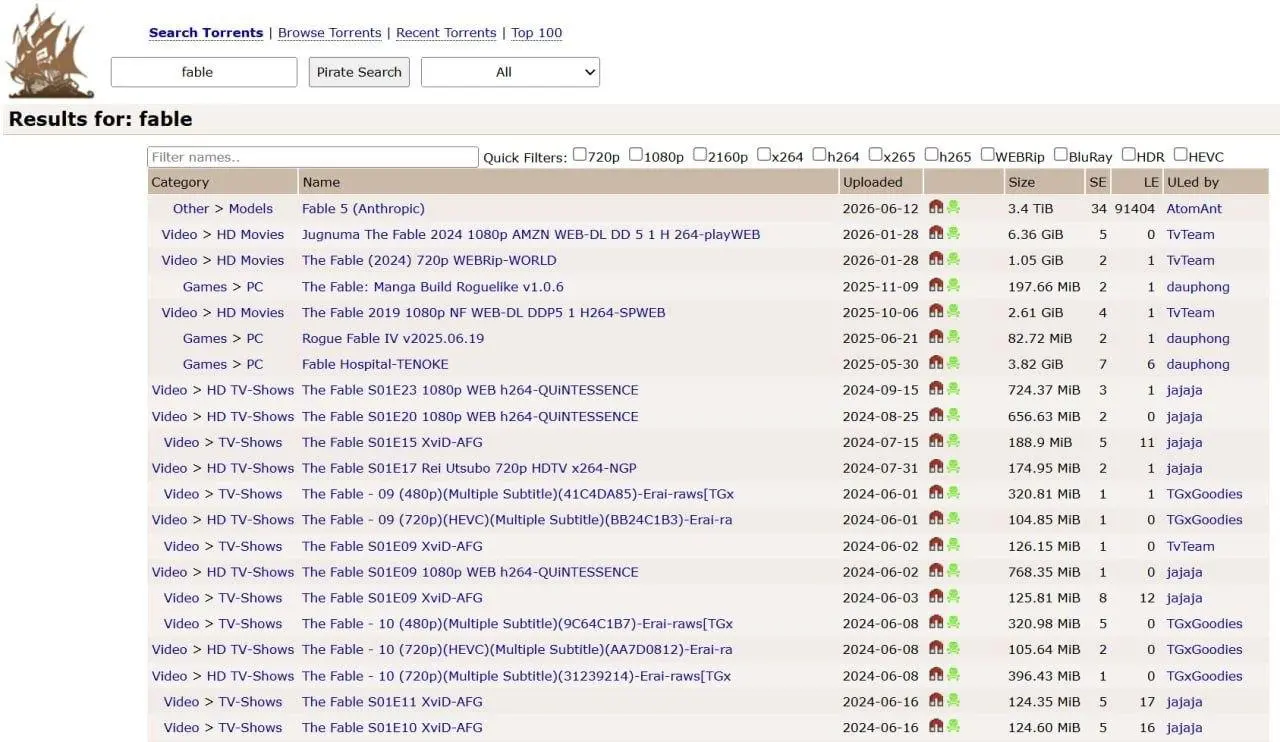The width and height of the screenshot is (1280, 742).
Task: Open Recent Torrents page
Action: (446, 33)
